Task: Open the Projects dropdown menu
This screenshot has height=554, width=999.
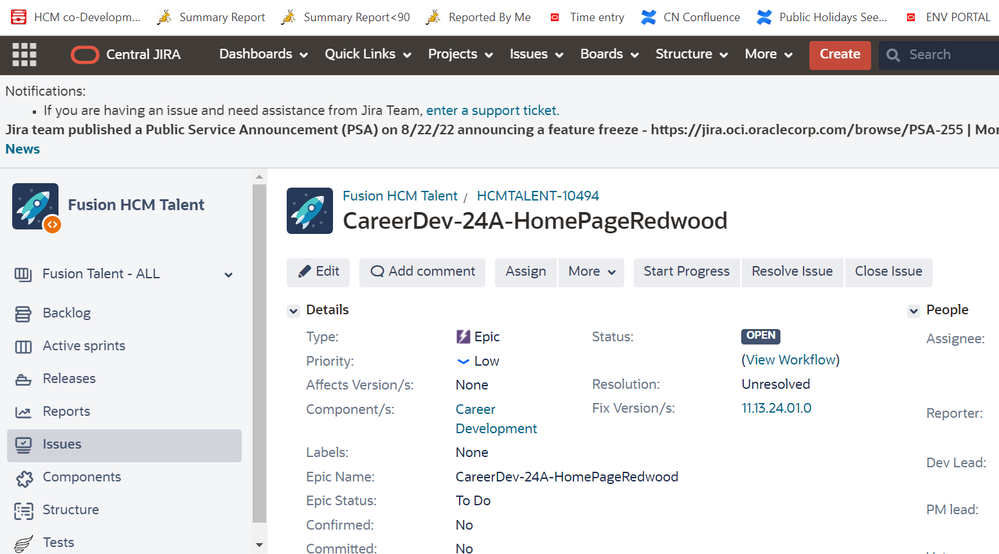Action: tap(460, 55)
